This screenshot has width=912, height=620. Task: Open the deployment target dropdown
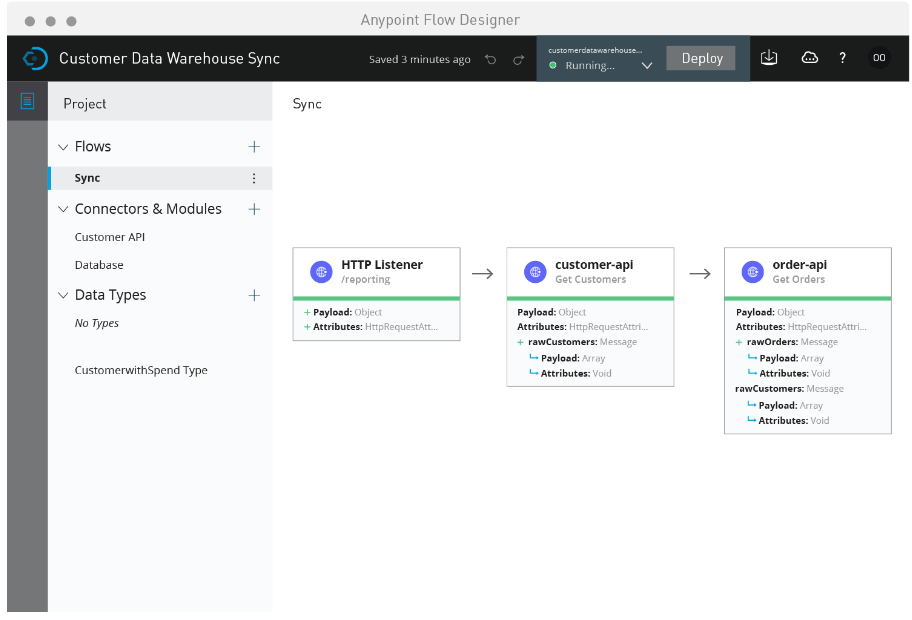646,65
